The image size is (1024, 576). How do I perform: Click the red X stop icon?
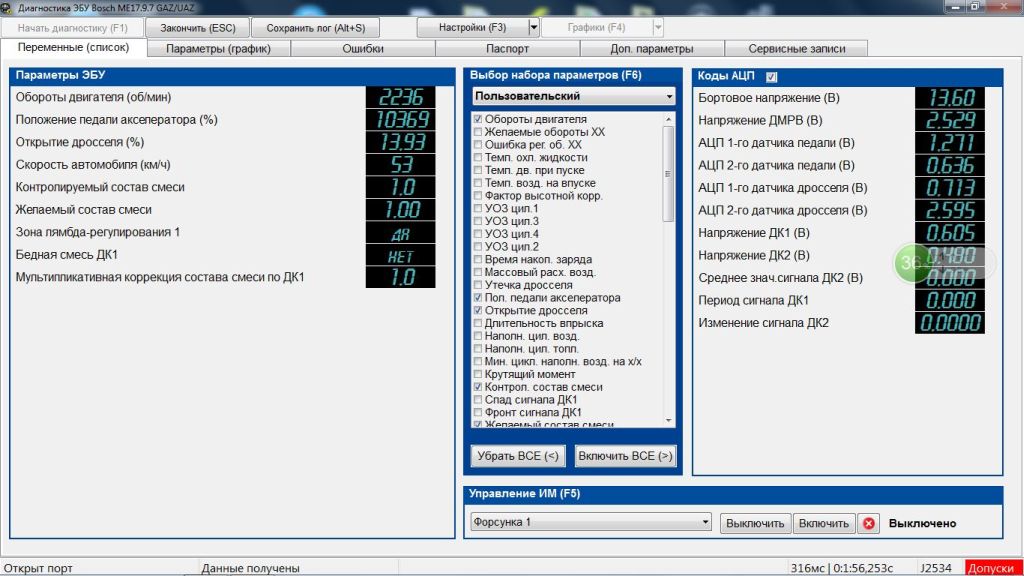click(869, 523)
